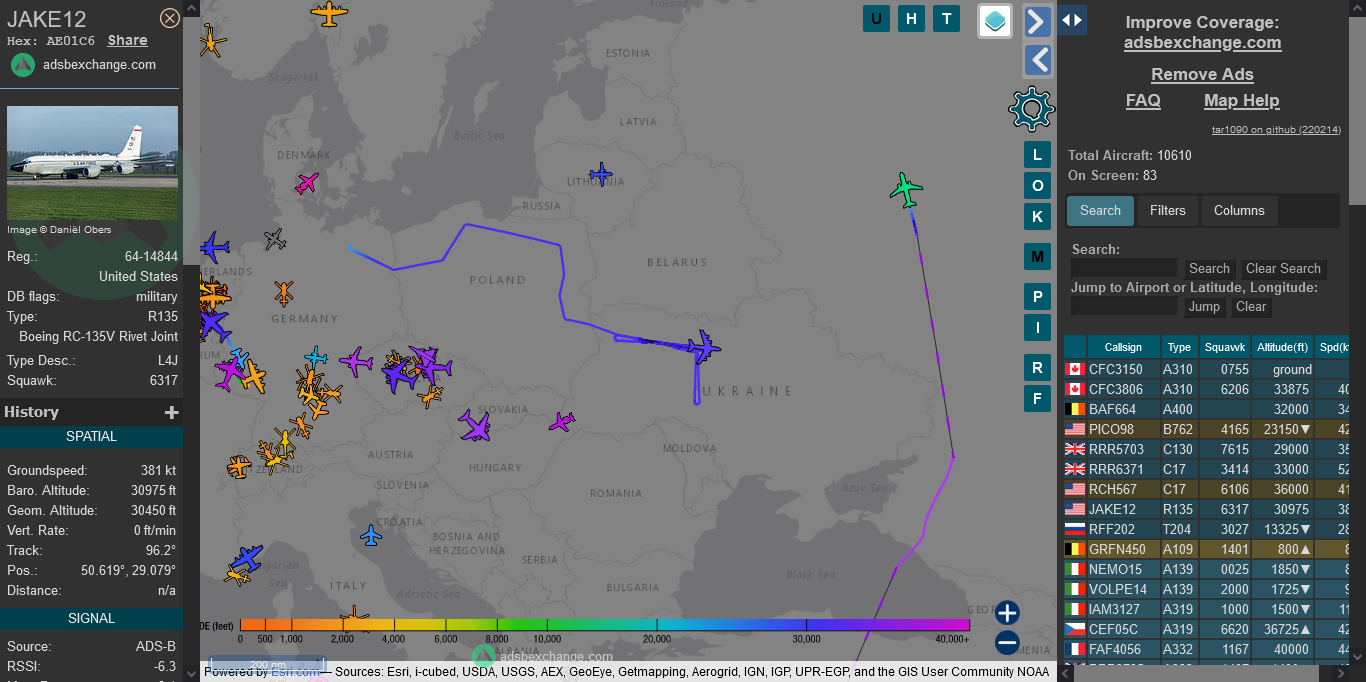This screenshot has width=1366, height=682.
Task: Click the double-arrow sidebar toggle button
Action: coord(1072,20)
